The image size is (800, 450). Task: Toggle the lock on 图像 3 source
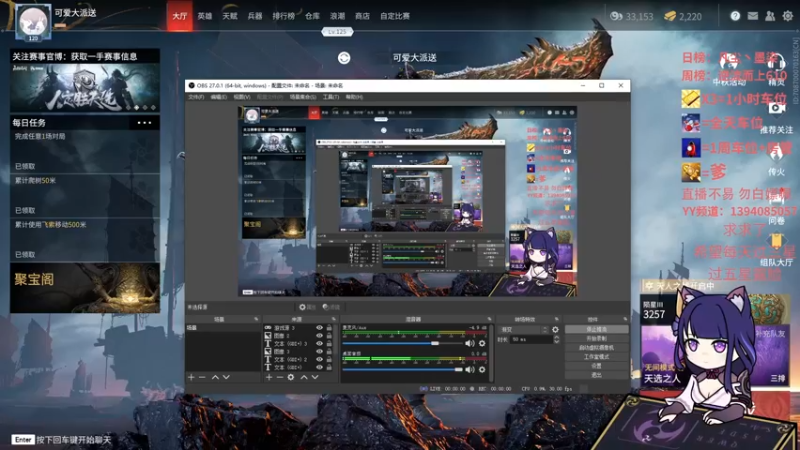click(329, 352)
